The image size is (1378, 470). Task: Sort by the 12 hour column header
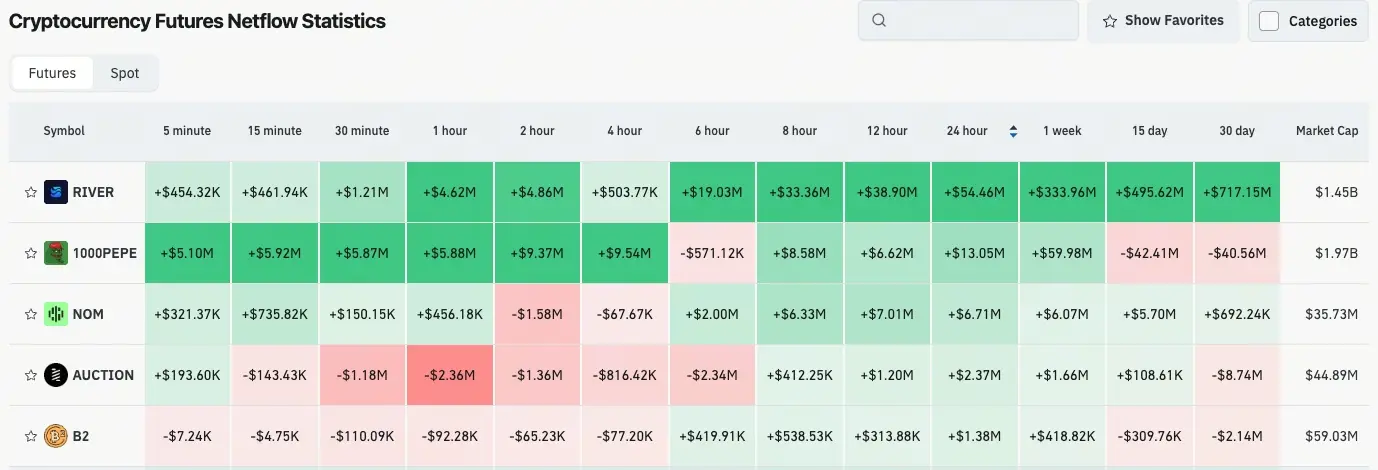tap(887, 131)
